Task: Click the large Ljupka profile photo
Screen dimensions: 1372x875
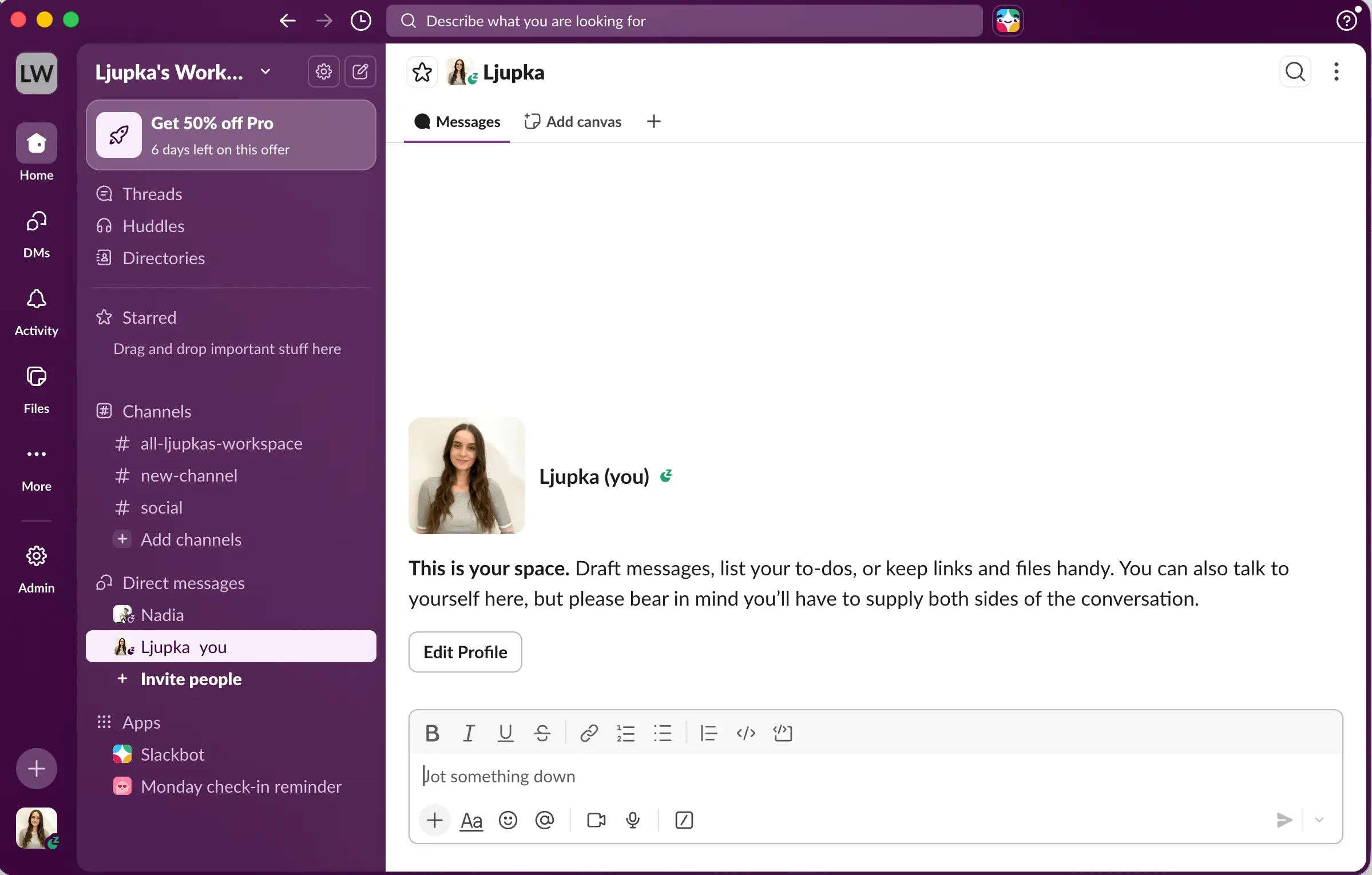Action: [x=467, y=476]
